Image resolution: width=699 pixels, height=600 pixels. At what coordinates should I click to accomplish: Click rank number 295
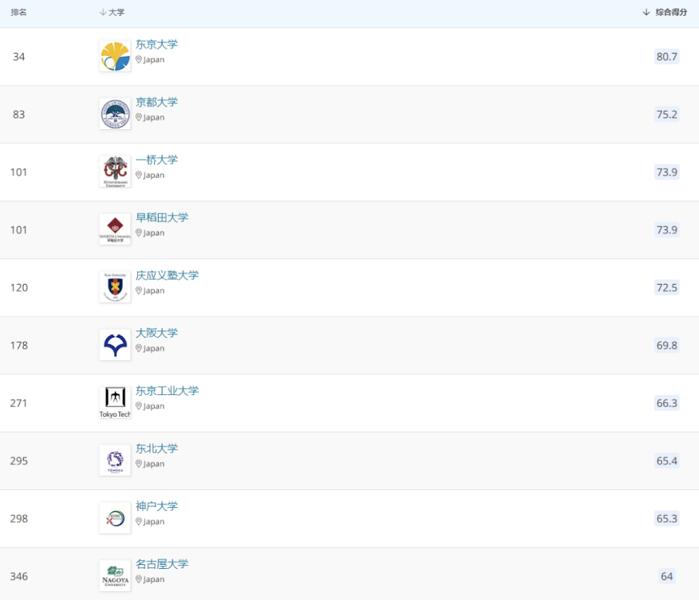(19, 461)
